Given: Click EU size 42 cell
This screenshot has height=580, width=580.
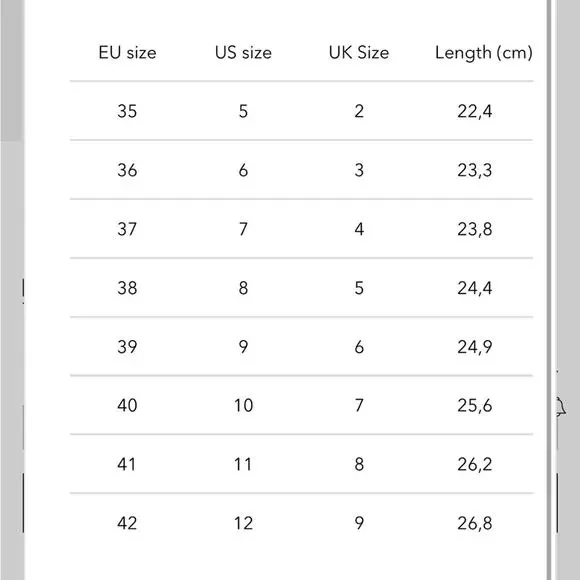Looking at the screenshot, I should pyautogui.click(x=127, y=523).
